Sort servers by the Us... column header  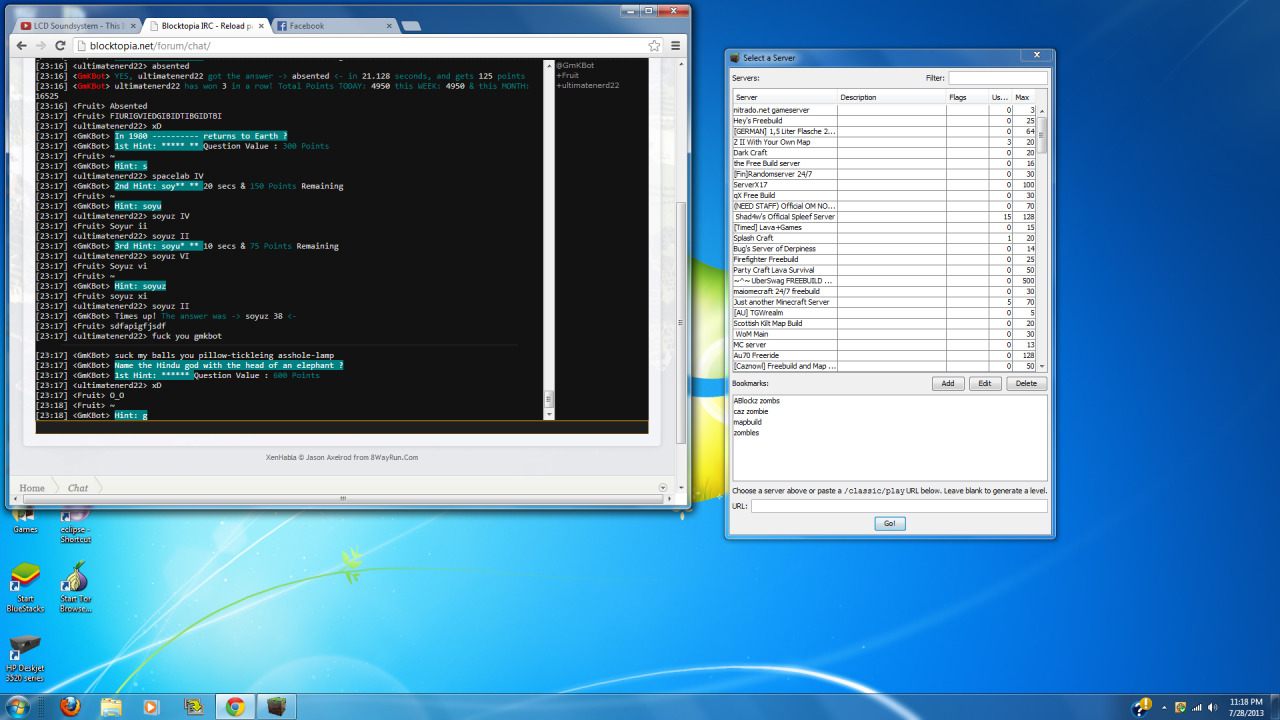1000,97
